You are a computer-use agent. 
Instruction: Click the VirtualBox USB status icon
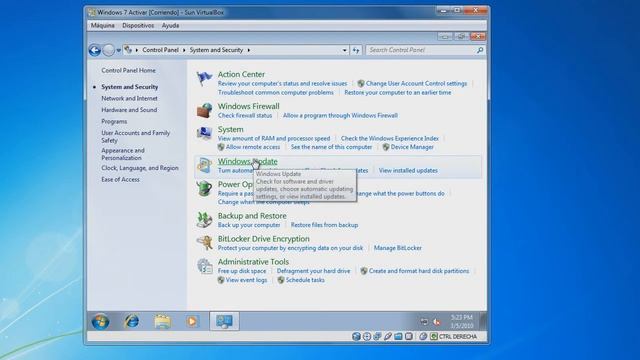[x=388, y=336]
